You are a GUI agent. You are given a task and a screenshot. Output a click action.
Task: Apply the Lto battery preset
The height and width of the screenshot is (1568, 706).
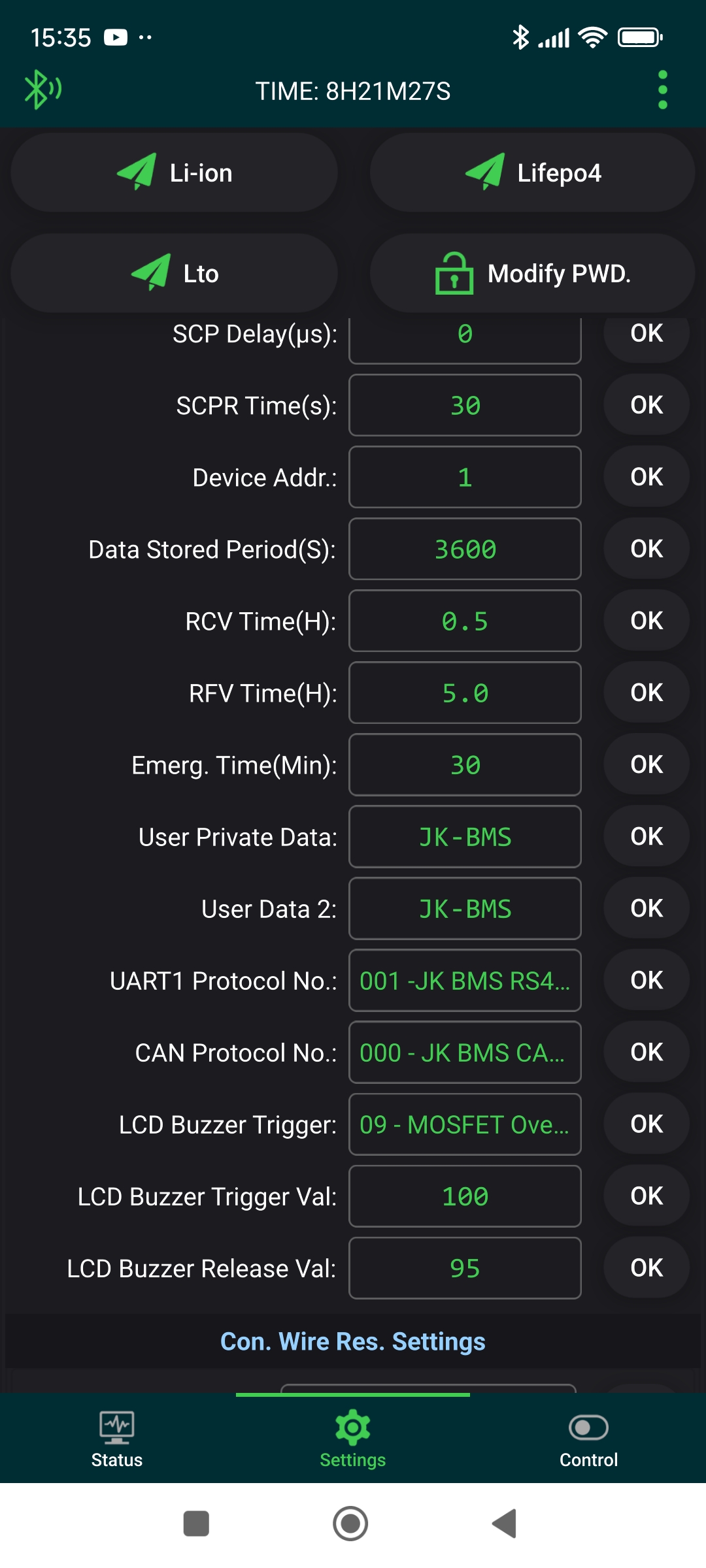point(175,274)
